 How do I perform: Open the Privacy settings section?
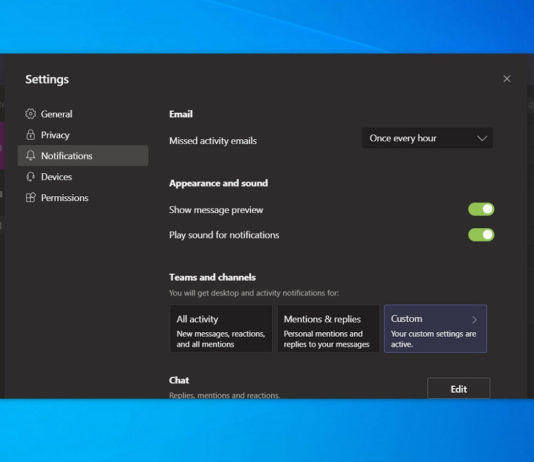coord(83,135)
